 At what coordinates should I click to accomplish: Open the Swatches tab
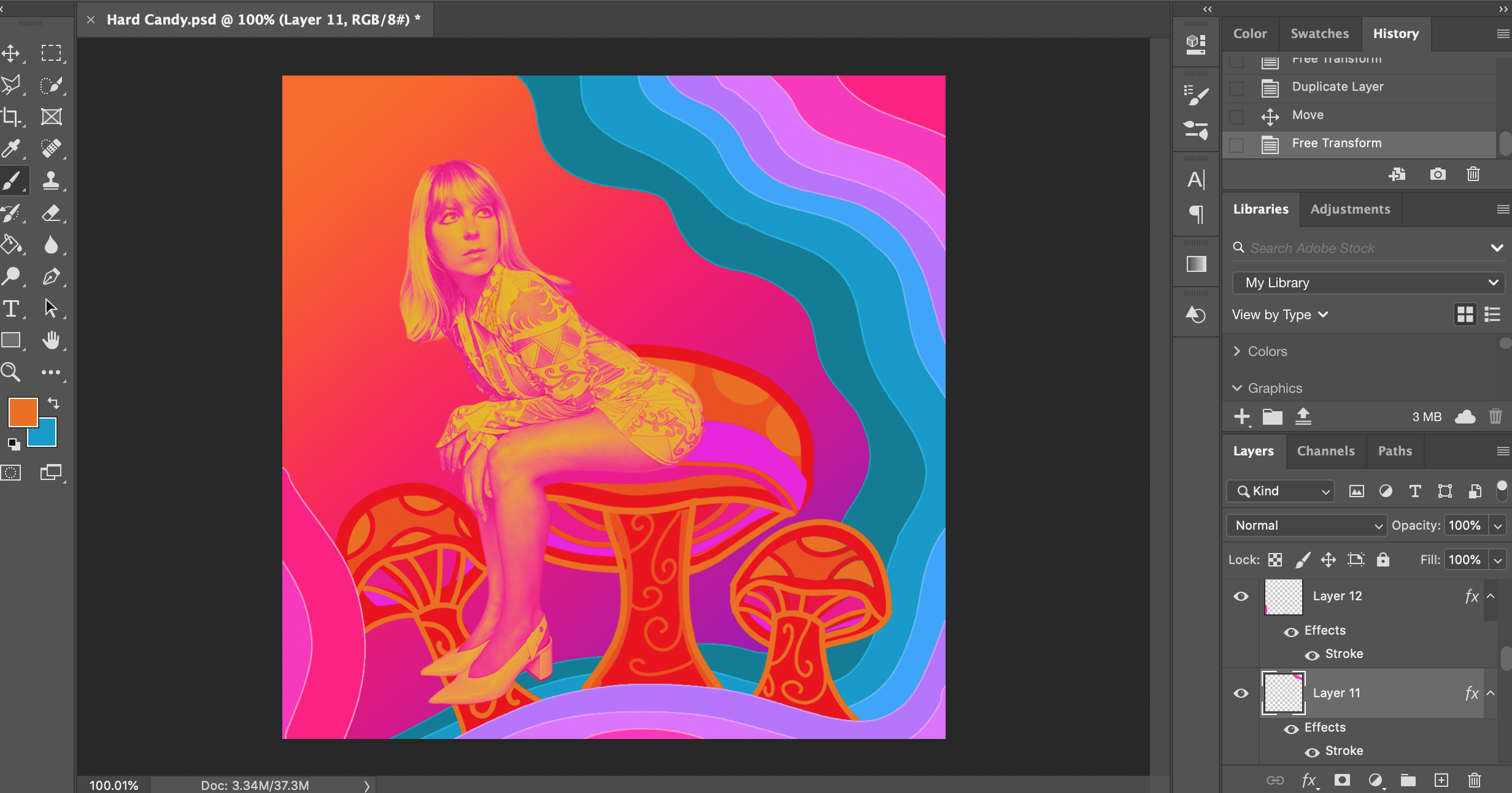pos(1319,34)
